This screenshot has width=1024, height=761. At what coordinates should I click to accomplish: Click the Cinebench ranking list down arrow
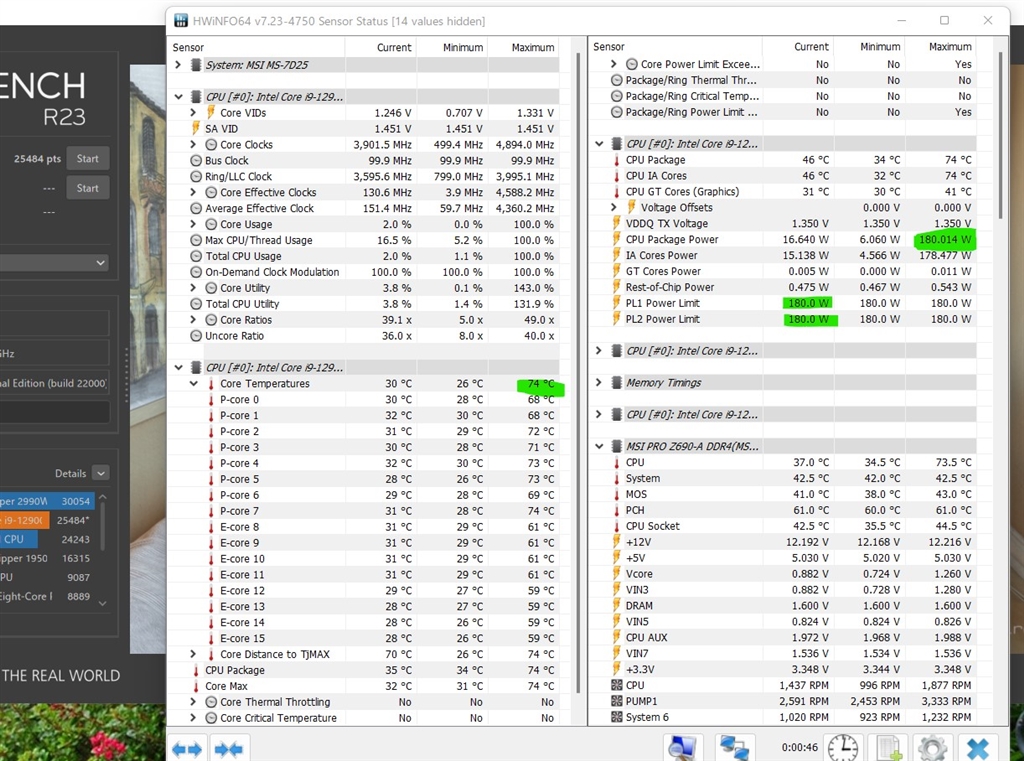tap(103, 603)
